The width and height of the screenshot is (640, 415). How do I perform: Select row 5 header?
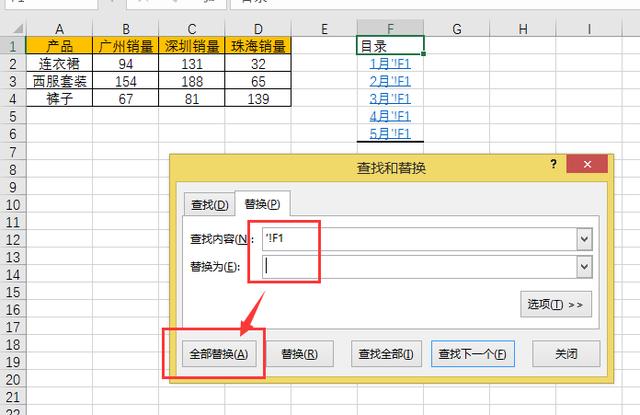click(13, 117)
